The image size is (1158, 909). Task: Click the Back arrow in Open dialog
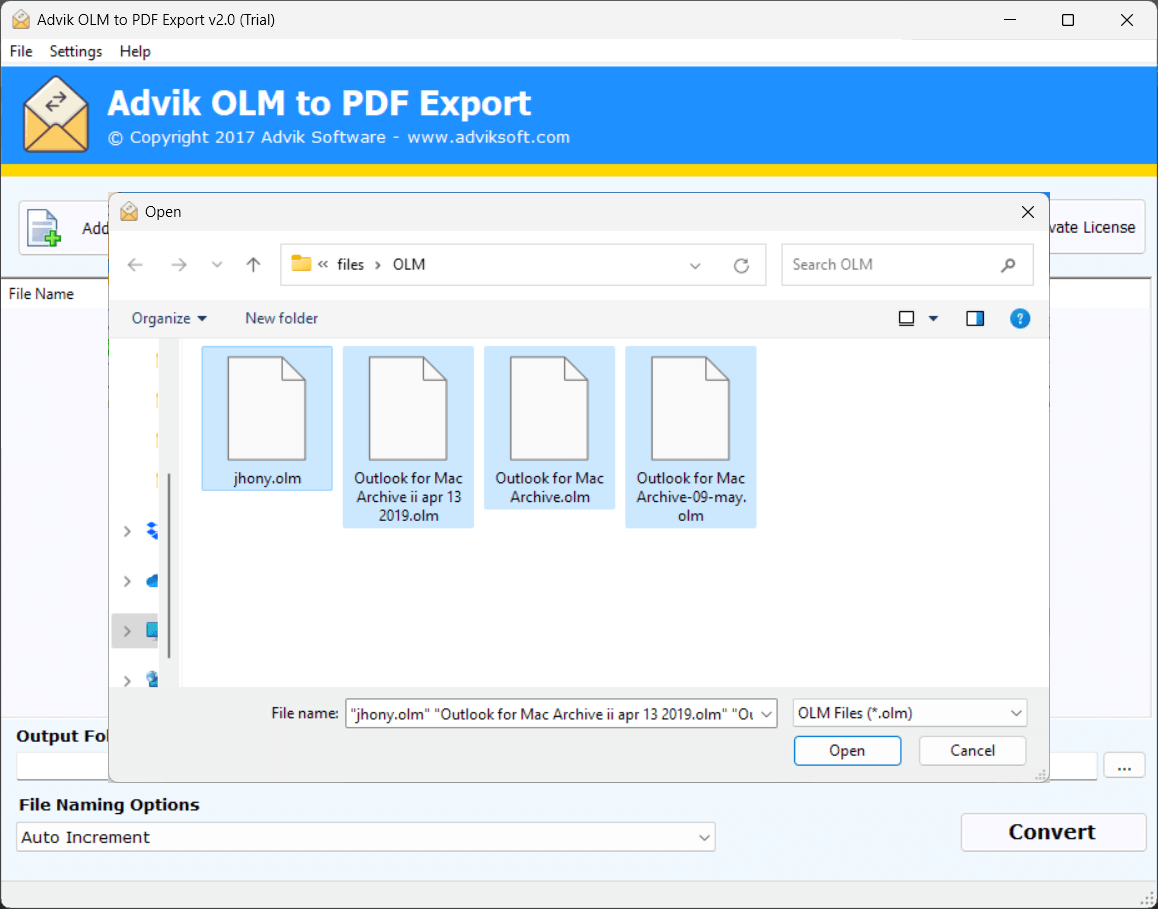pos(135,264)
